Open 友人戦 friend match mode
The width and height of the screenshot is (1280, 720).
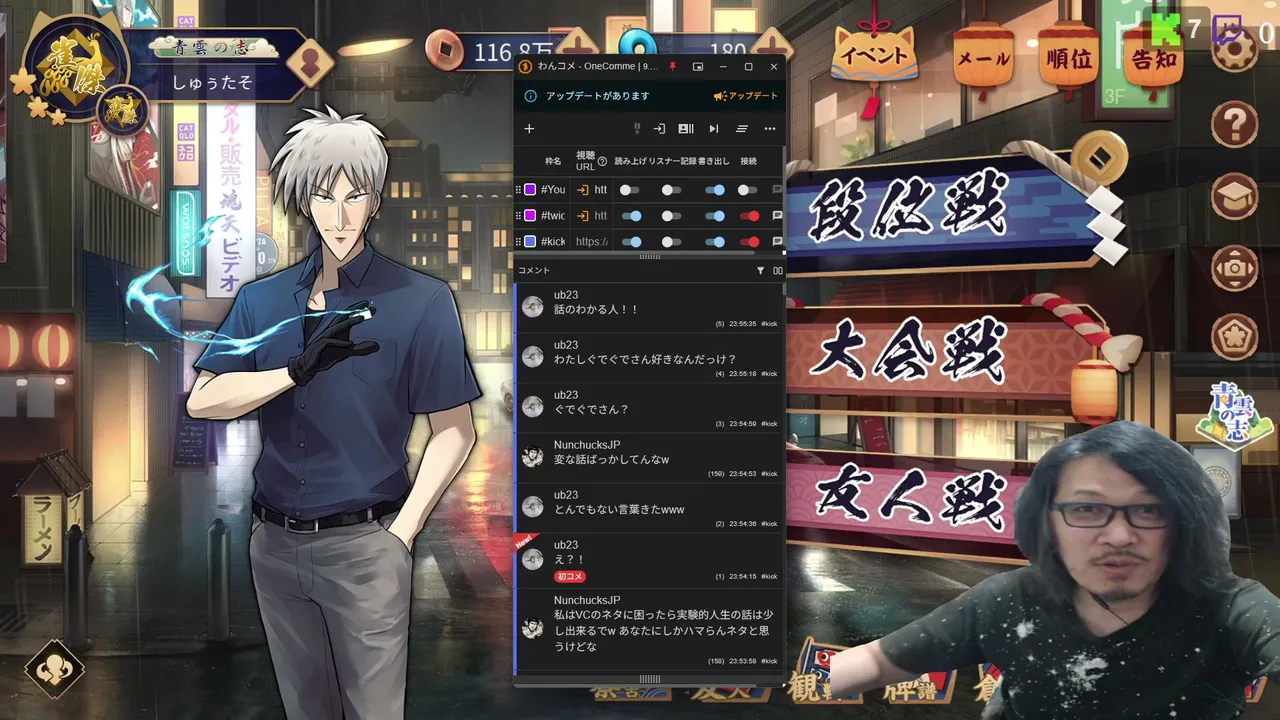905,498
